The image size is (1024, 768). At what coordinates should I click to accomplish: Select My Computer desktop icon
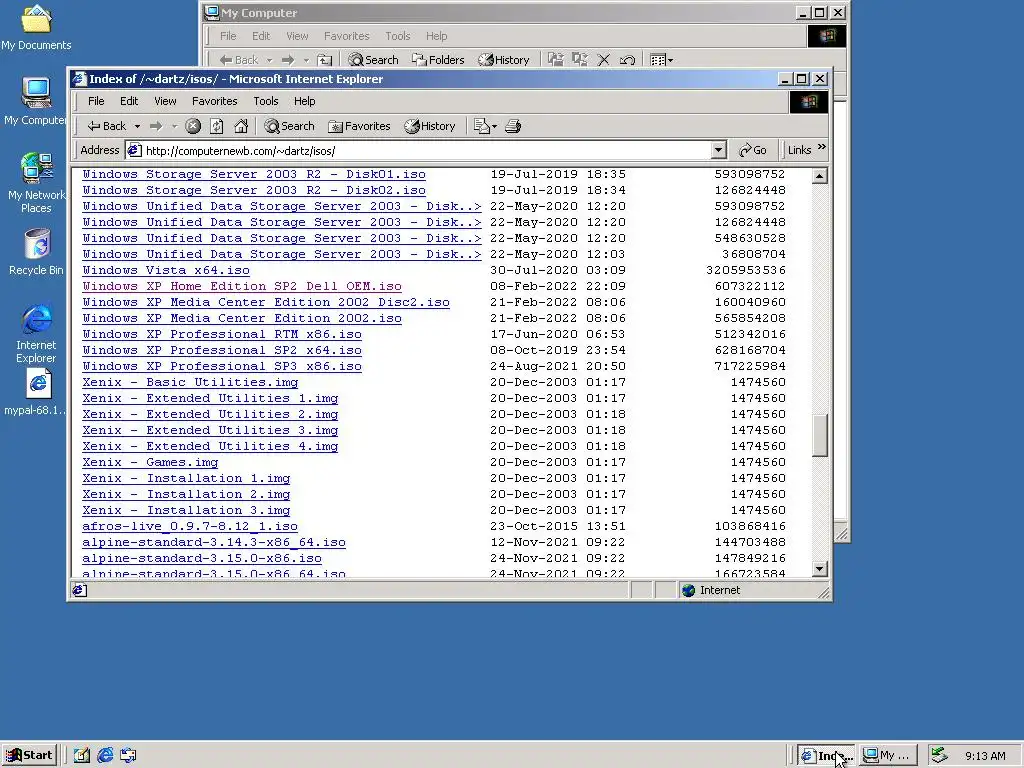coord(36,101)
